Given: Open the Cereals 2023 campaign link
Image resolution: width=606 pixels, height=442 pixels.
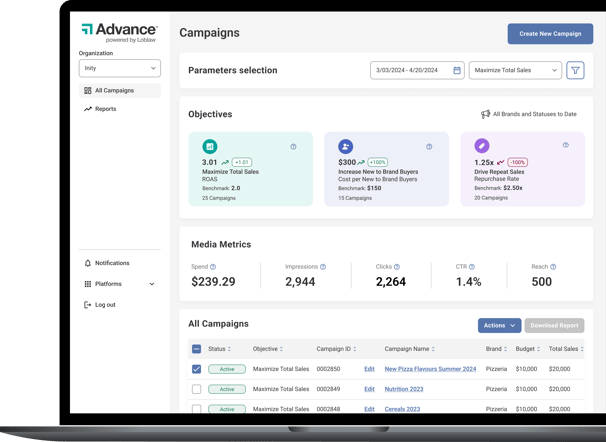Looking at the screenshot, I should (x=402, y=409).
